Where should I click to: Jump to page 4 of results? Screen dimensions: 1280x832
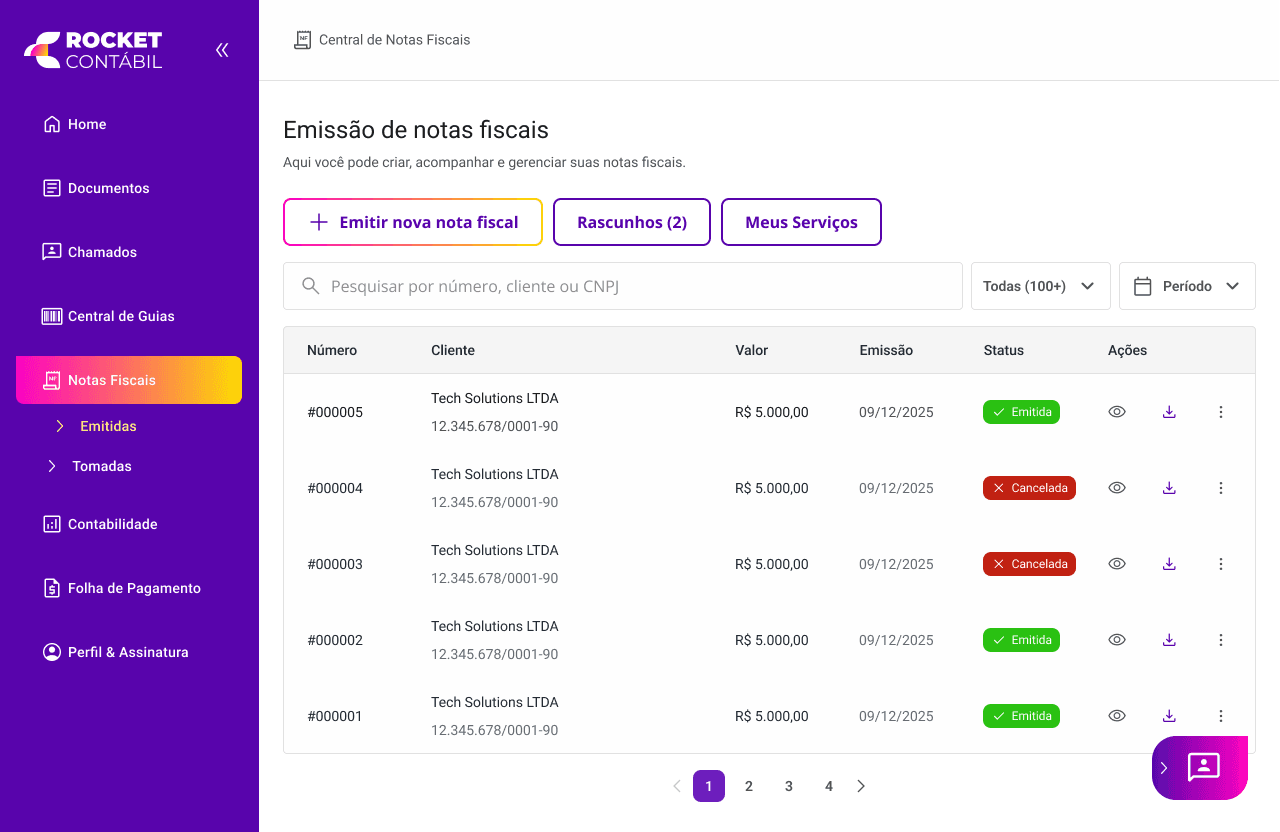coord(829,786)
